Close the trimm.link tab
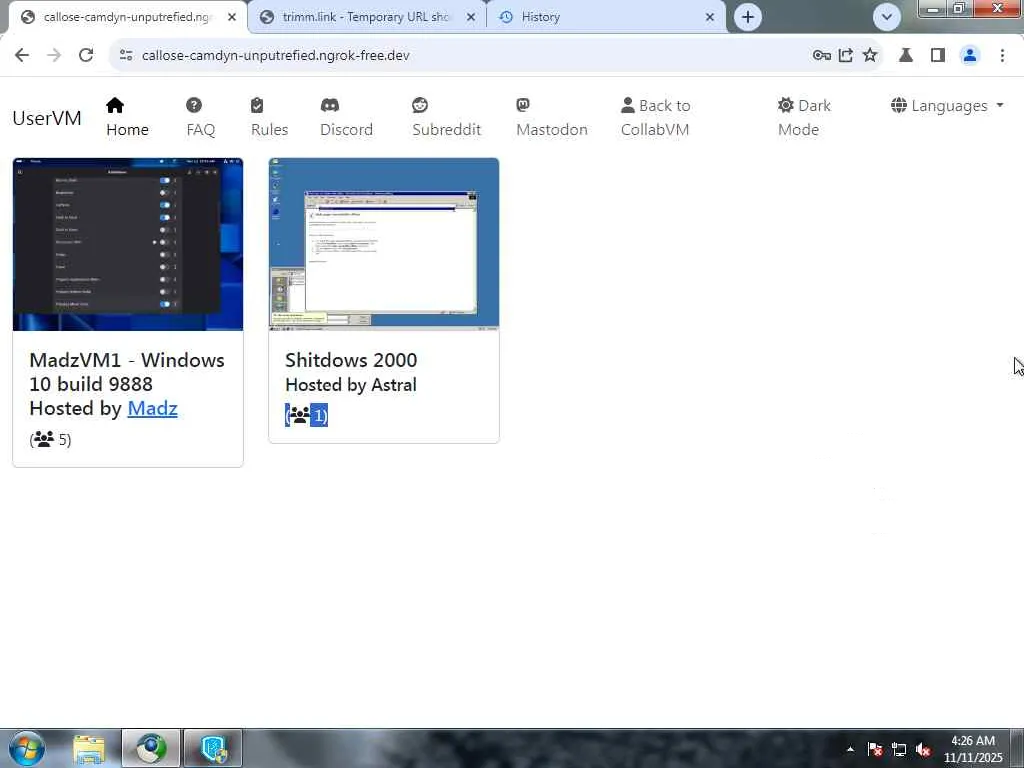1024x768 pixels. (471, 18)
